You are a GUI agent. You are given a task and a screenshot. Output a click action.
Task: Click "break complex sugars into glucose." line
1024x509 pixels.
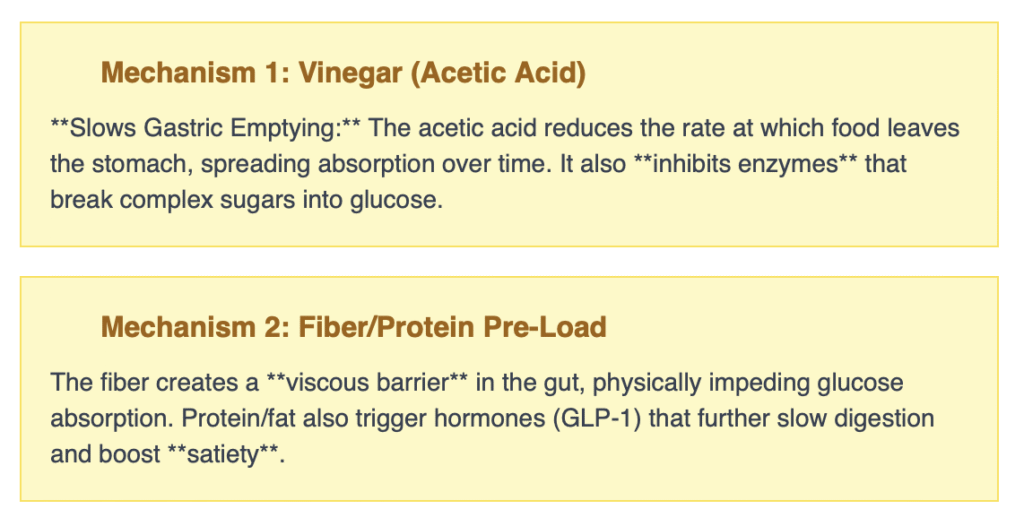tap(245, 198)
